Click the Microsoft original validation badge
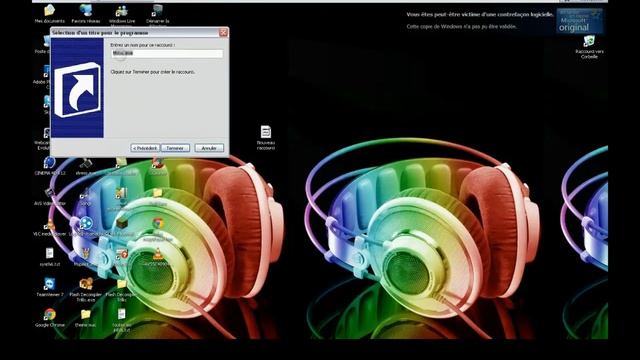 [580, 21]
